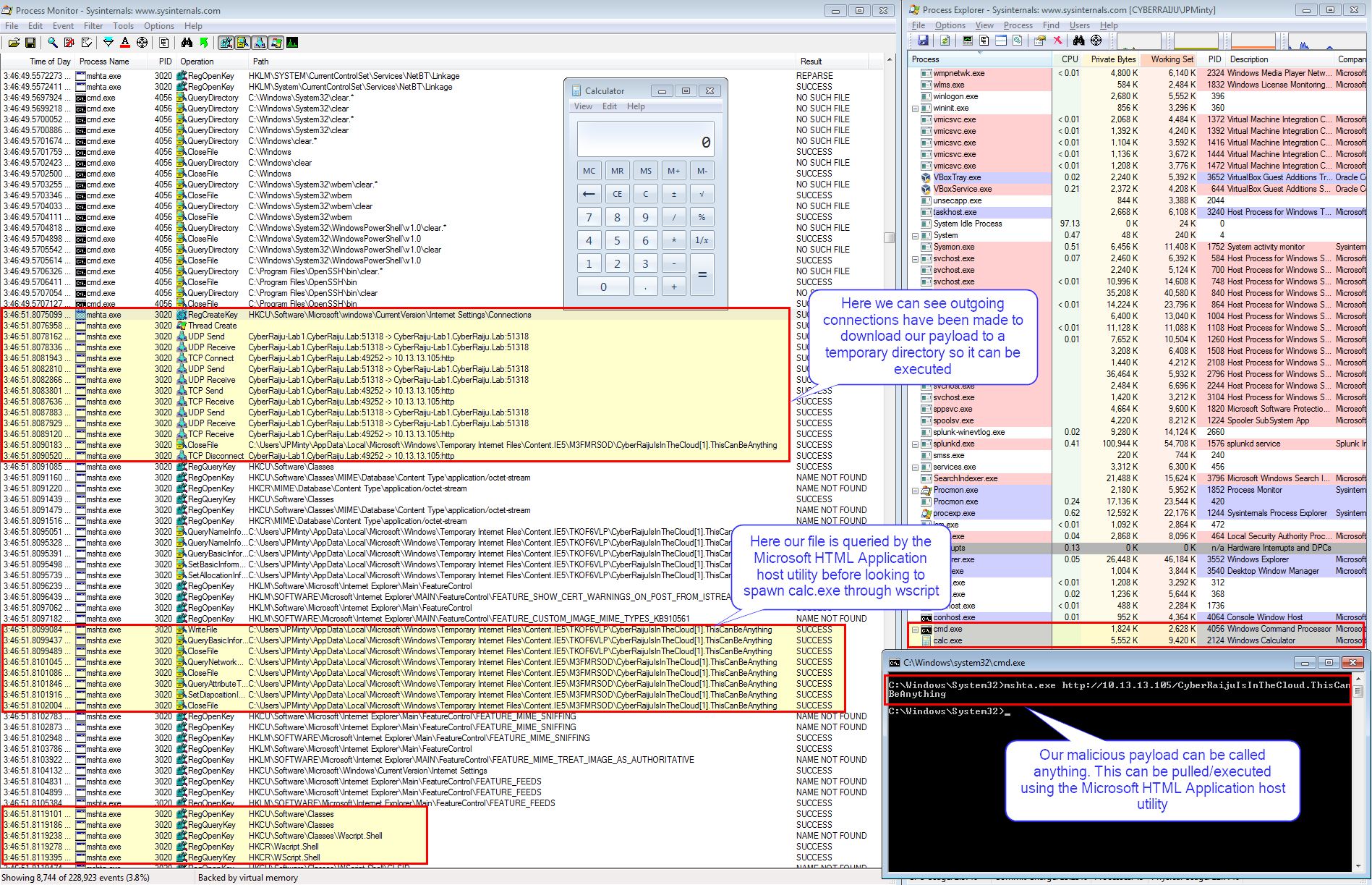The height and width of the screenshot is (885, 1372).
Task: Open Calculator Help menu
Action: 636,106
